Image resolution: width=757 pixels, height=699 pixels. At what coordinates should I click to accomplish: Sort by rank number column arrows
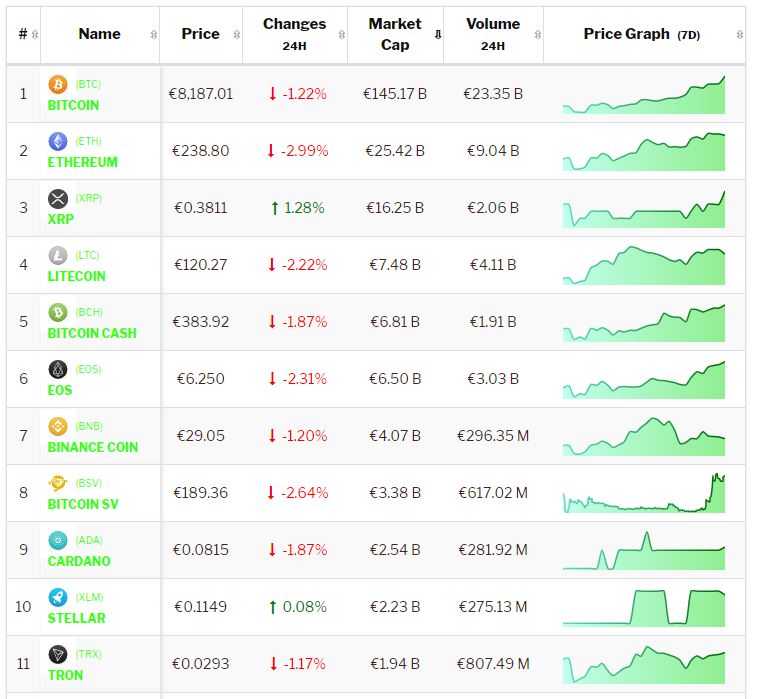pos(35,34)
